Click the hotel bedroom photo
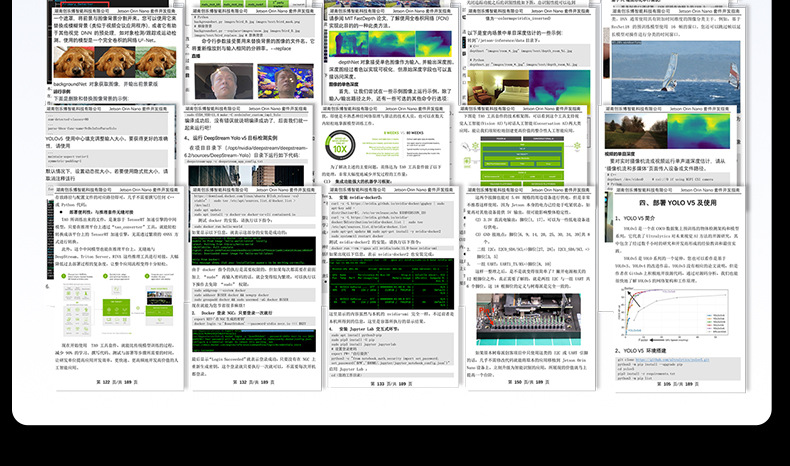The height and width of the screenshot is (466, 790). (498, 87)
